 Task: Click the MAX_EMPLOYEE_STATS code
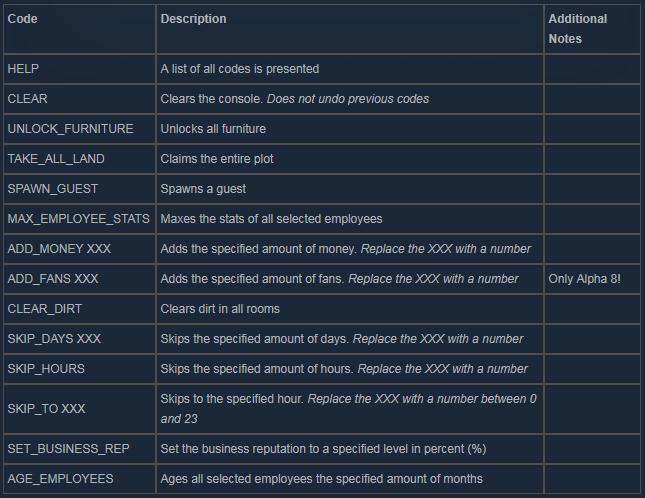[78, 219]
